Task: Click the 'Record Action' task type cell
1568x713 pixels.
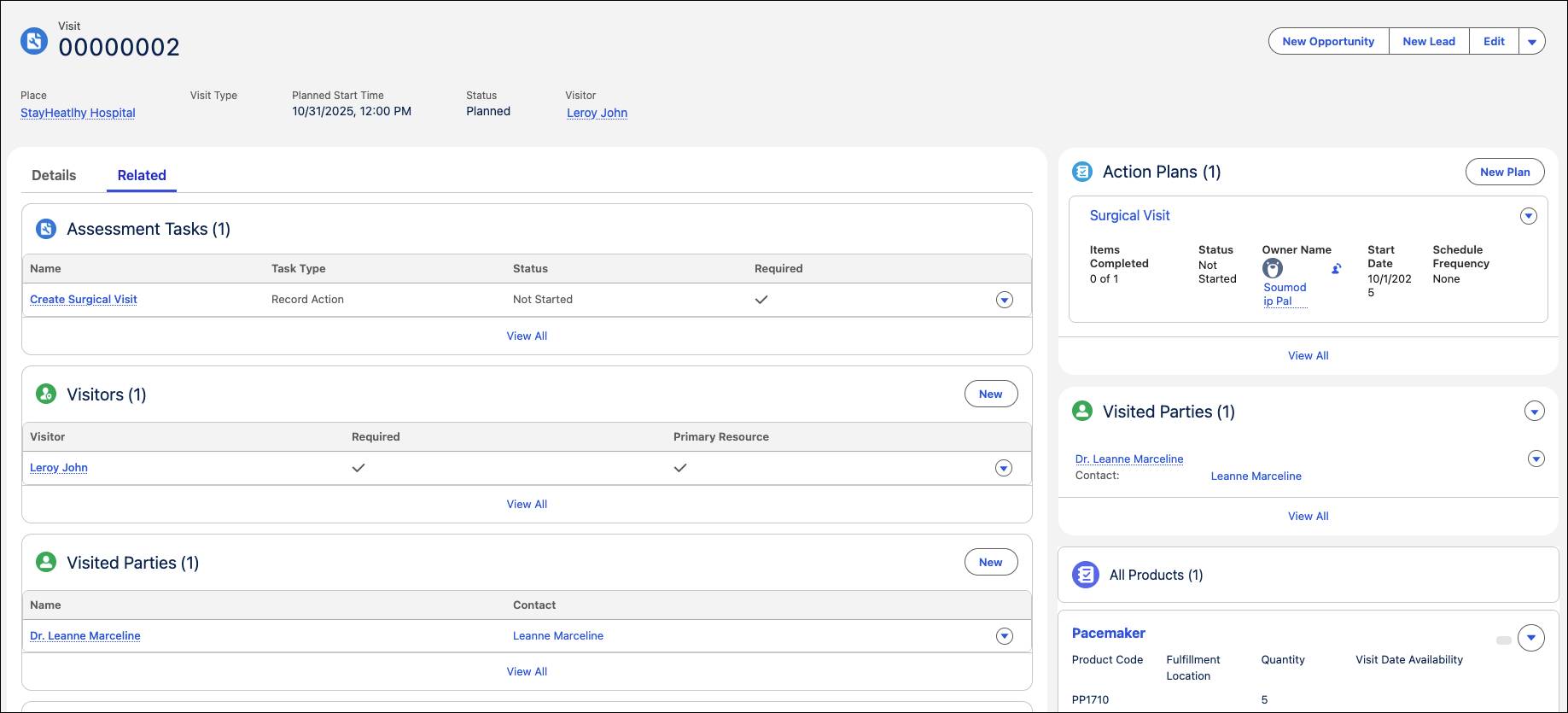Action: 307,299
